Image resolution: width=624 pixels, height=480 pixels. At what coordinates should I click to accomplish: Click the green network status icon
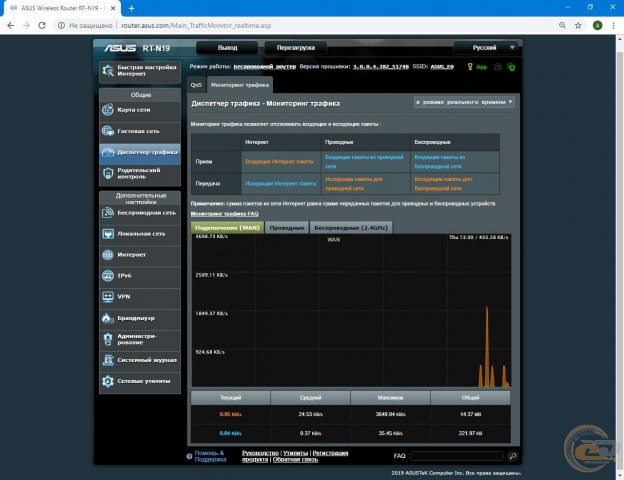(511, 67)
